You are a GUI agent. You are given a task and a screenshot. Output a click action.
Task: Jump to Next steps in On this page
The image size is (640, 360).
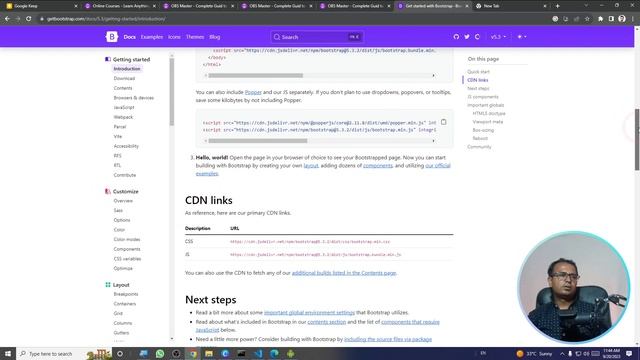[478, 89]
